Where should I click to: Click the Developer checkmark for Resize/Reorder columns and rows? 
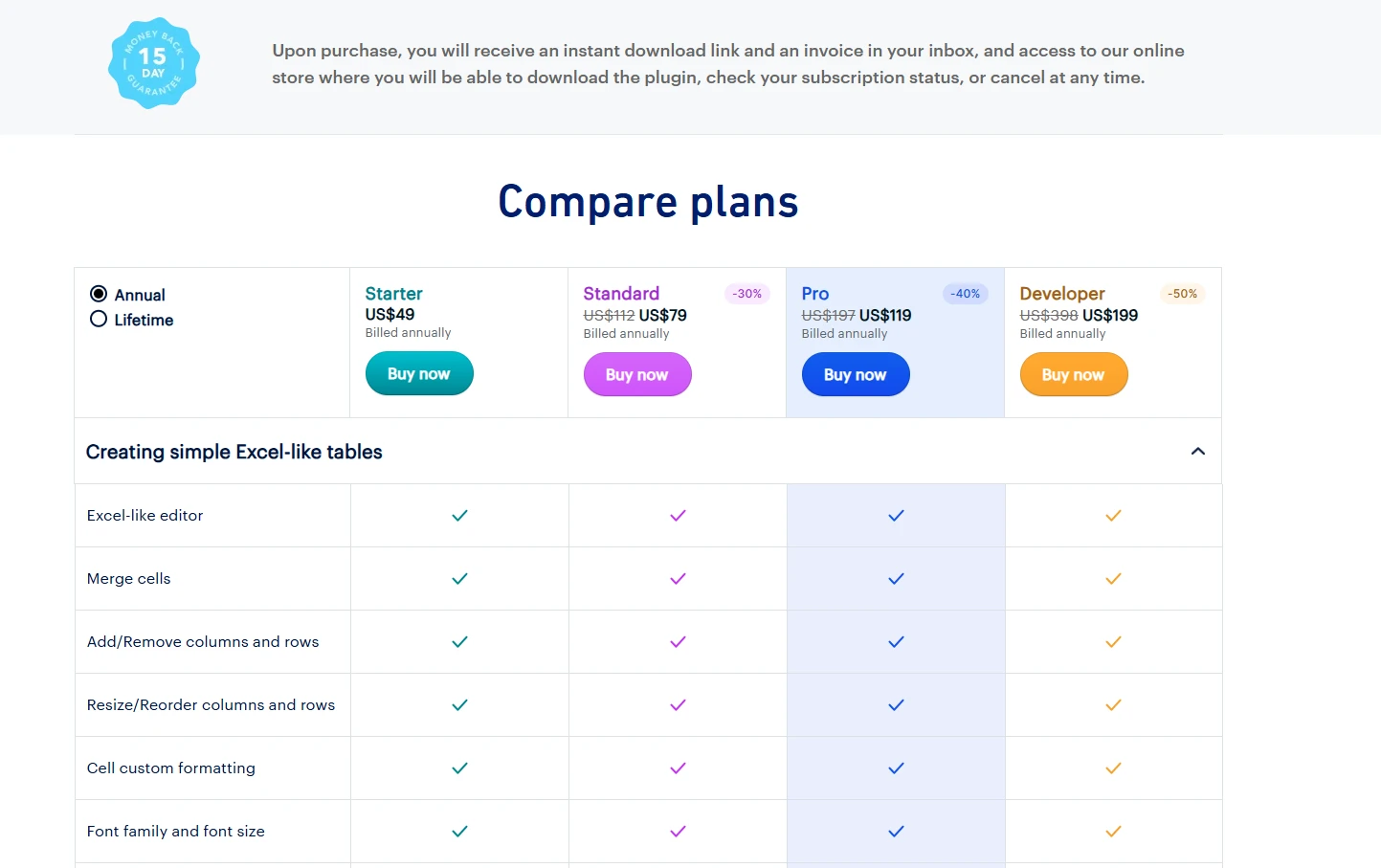tap(1113, 705)
